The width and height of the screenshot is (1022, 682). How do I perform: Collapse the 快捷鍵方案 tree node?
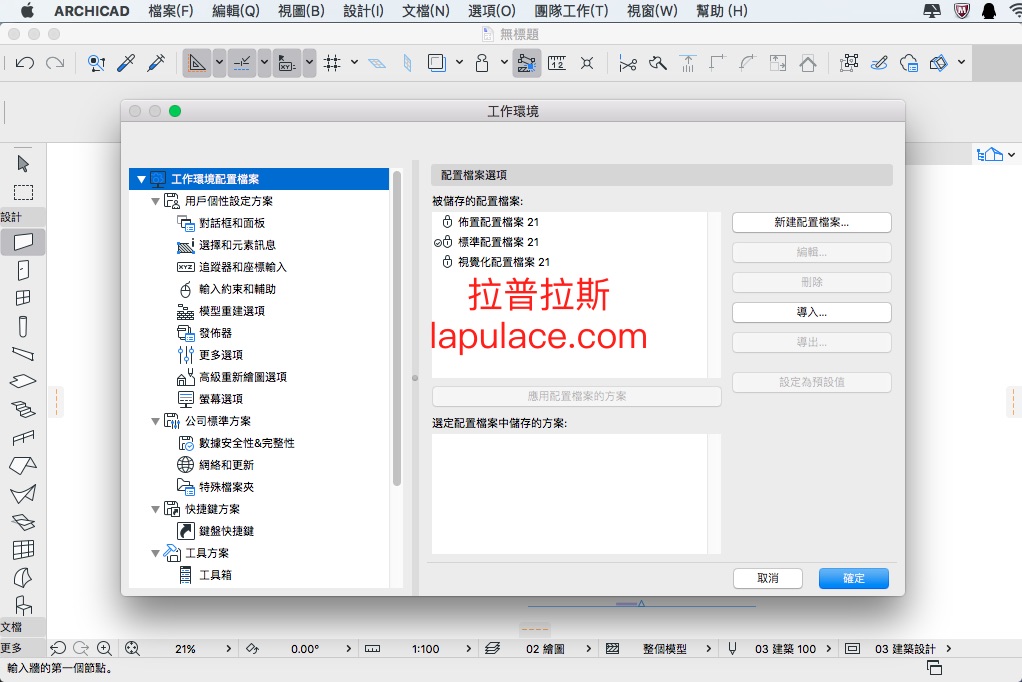tap(155, 509)
